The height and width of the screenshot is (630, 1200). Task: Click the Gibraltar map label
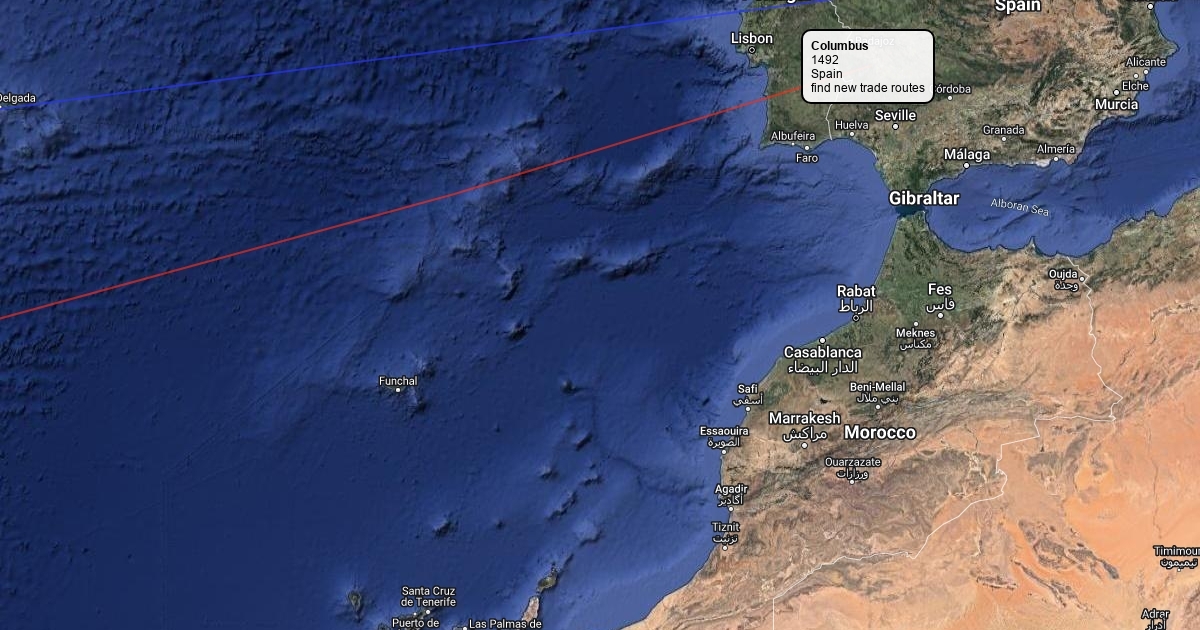[x=924, y=198]
